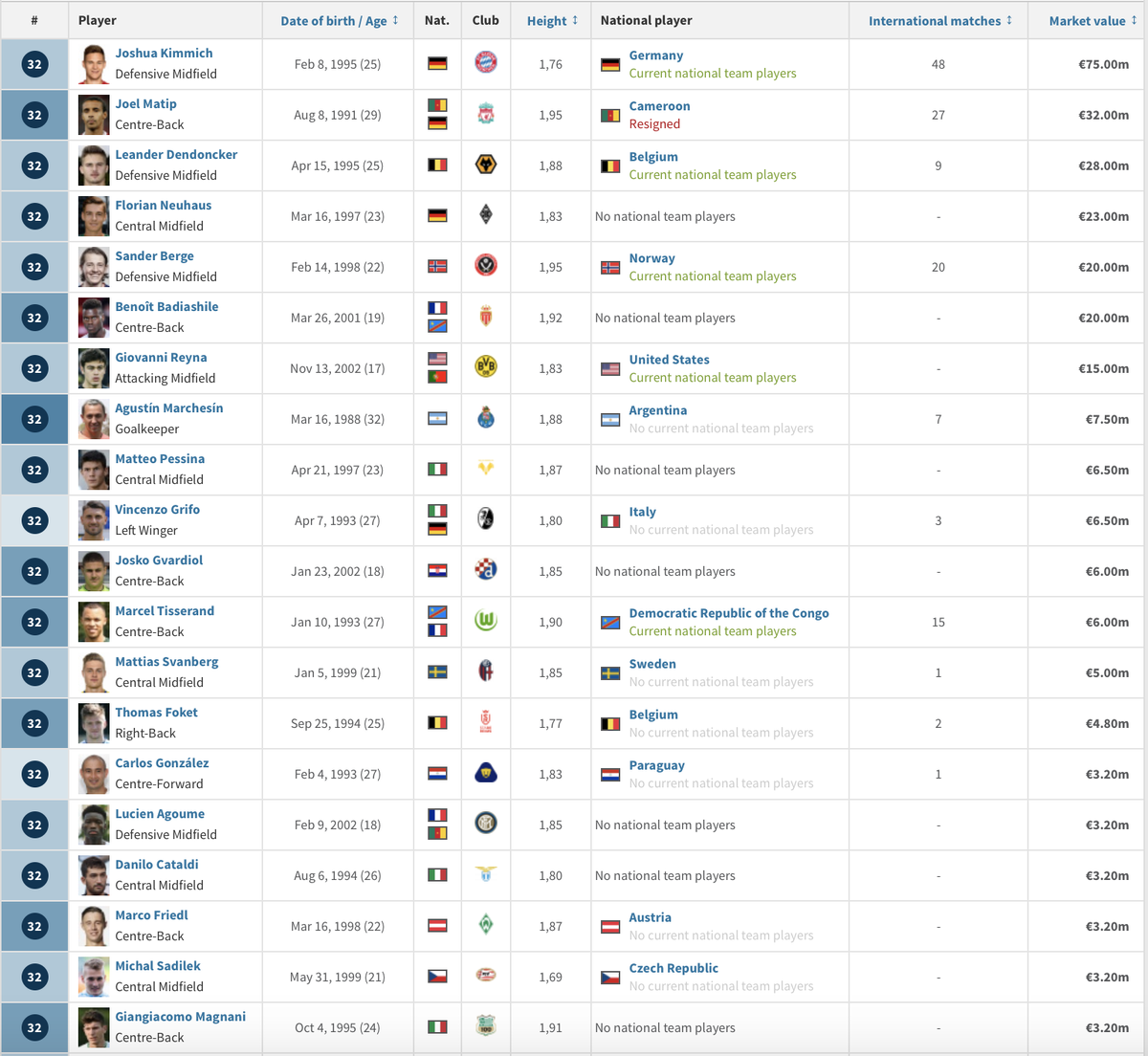This screenshot has width=1148, height=1056.
Task: Click Agustín Marchesín's portrait photo
Action: click(94, 419)
